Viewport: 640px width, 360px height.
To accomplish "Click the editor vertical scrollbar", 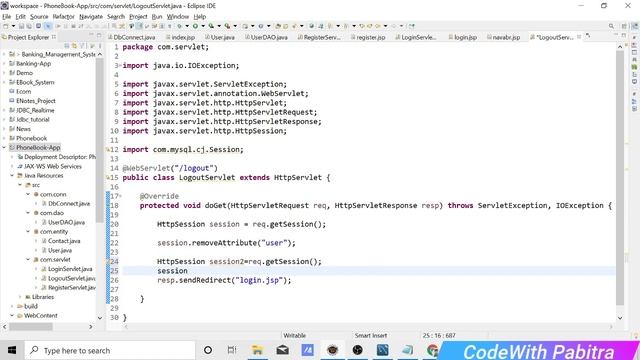I will pos(620,178).
